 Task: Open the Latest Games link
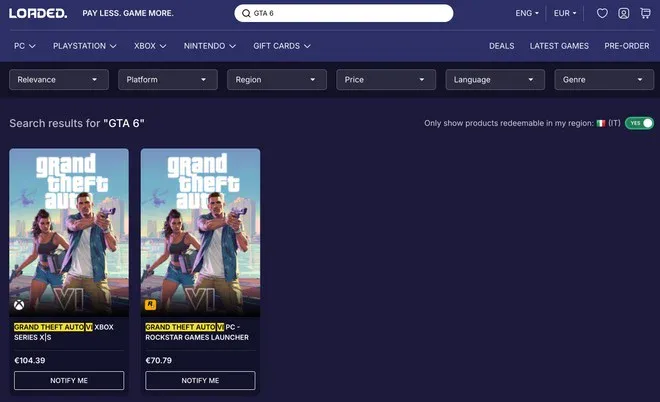pos(559,46)
